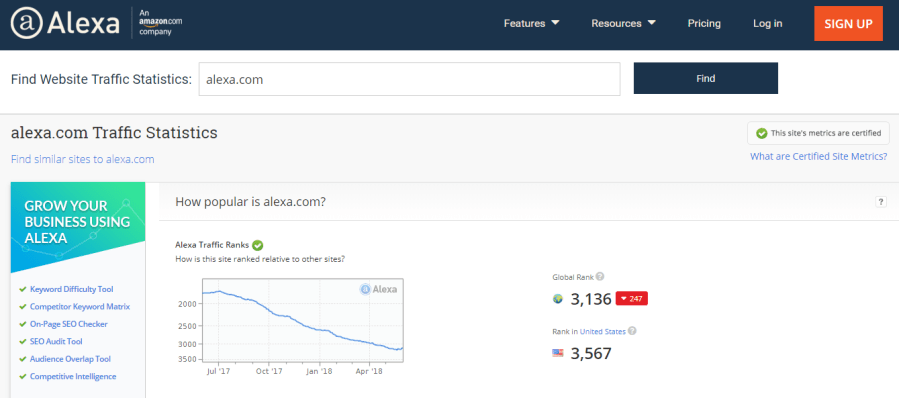Click the Find button
899x398 pixels.
(x=706, y=79)
